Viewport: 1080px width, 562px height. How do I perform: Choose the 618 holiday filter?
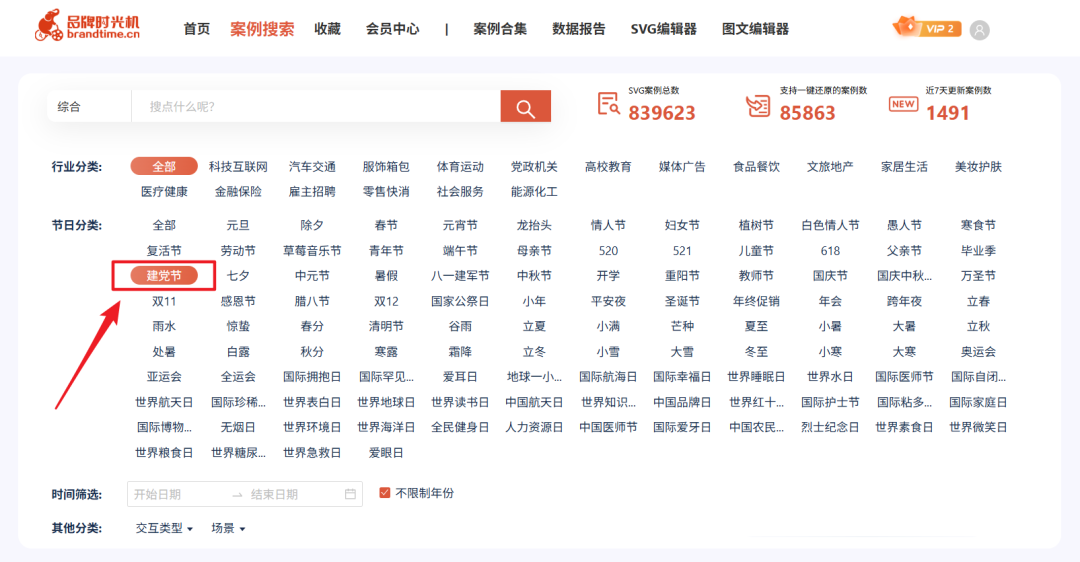830,251
